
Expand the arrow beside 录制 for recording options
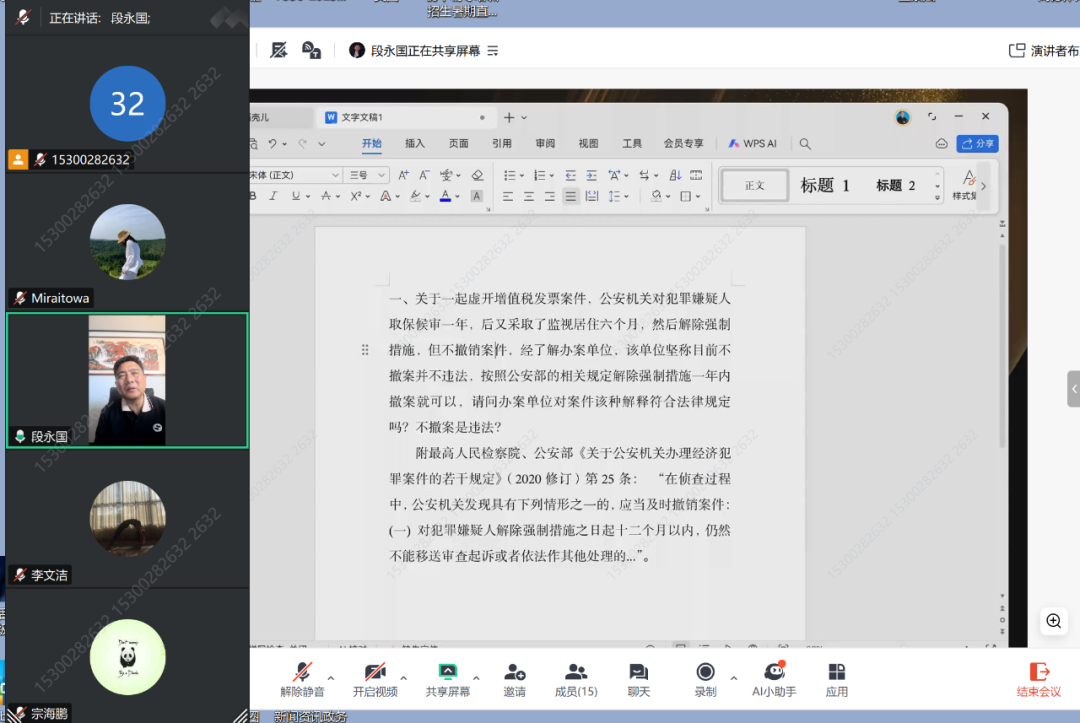(733, 676)
